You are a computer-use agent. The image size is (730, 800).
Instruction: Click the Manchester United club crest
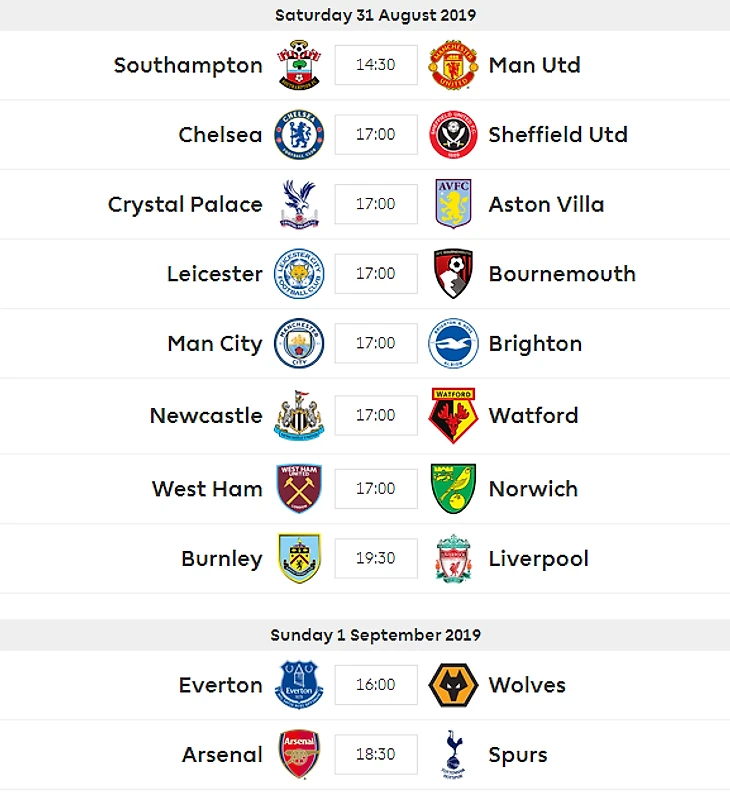tap(453, 65)
